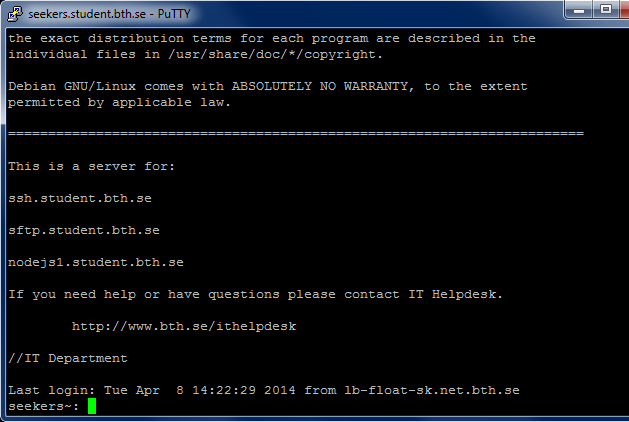Click the nodejs1.student.bth.se hostname line
Image resolution: width=629 pixels, height=422 pixels.
click(96, 262)
